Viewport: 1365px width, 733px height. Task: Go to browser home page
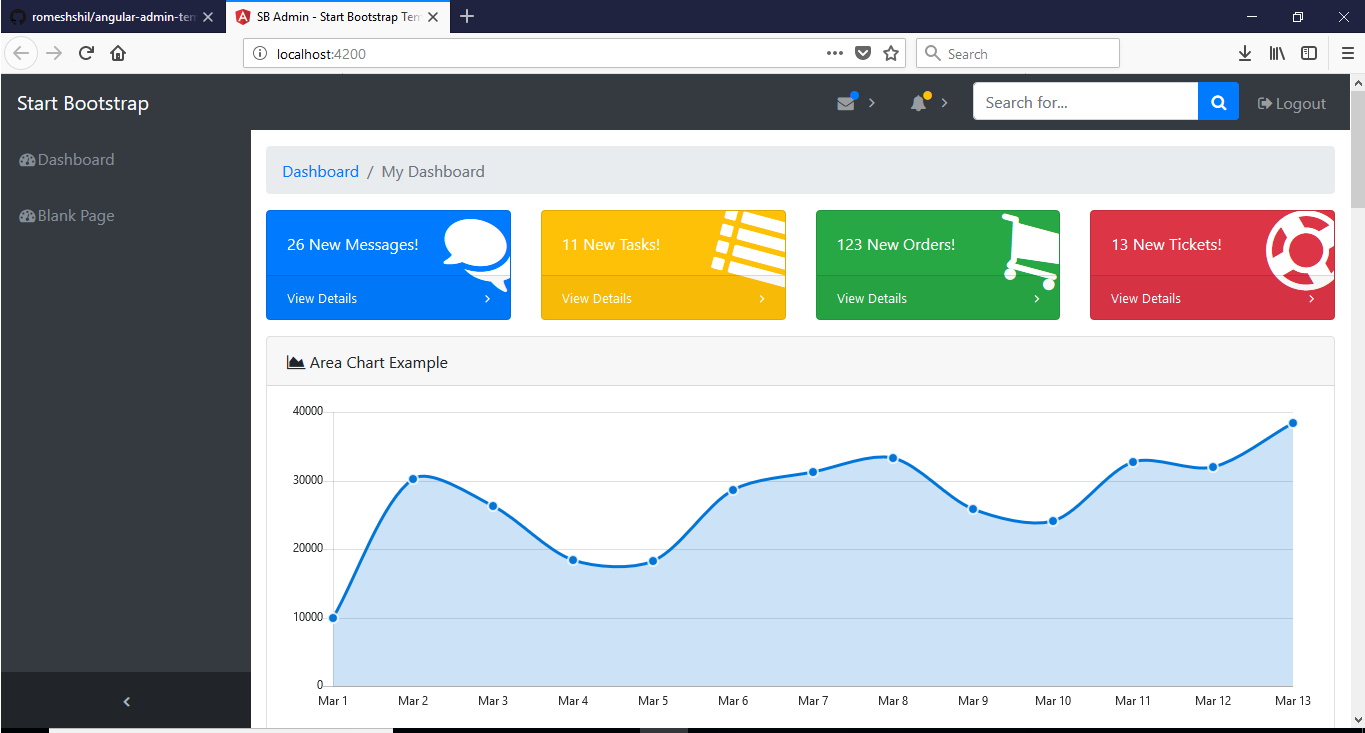click(x=118, y=54)
